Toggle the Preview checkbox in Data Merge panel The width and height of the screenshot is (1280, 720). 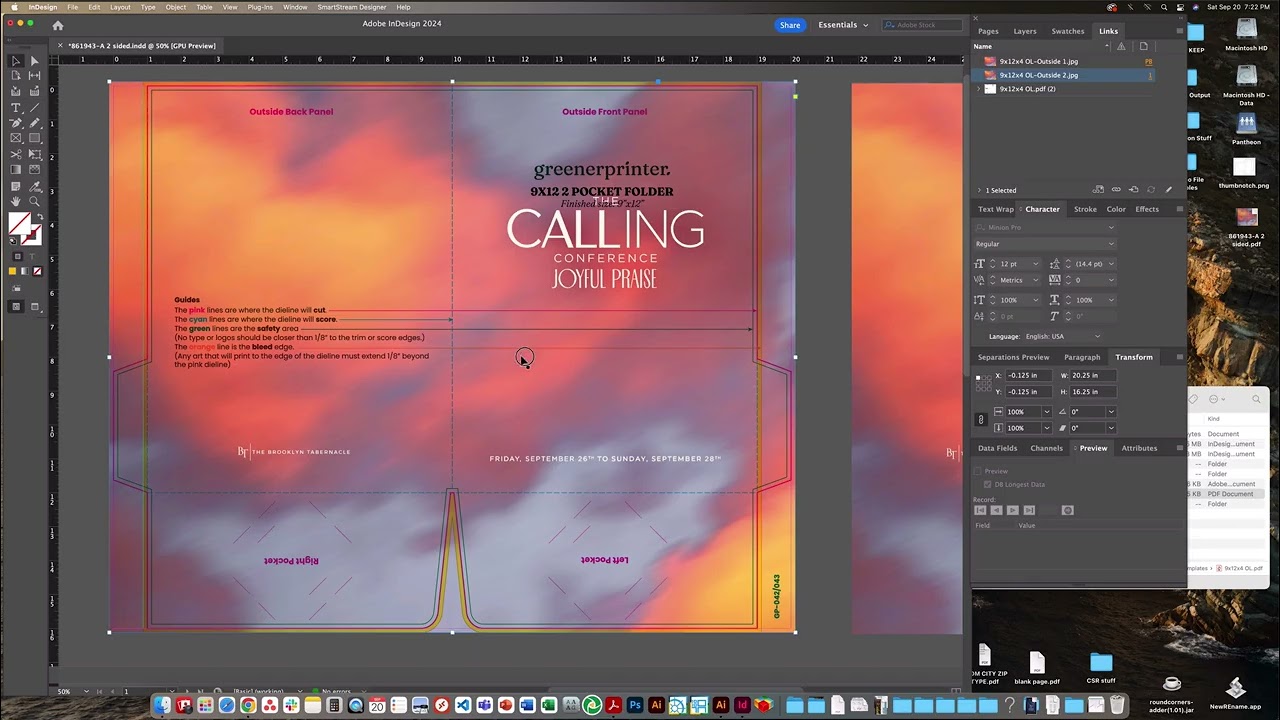pos(978,471)
